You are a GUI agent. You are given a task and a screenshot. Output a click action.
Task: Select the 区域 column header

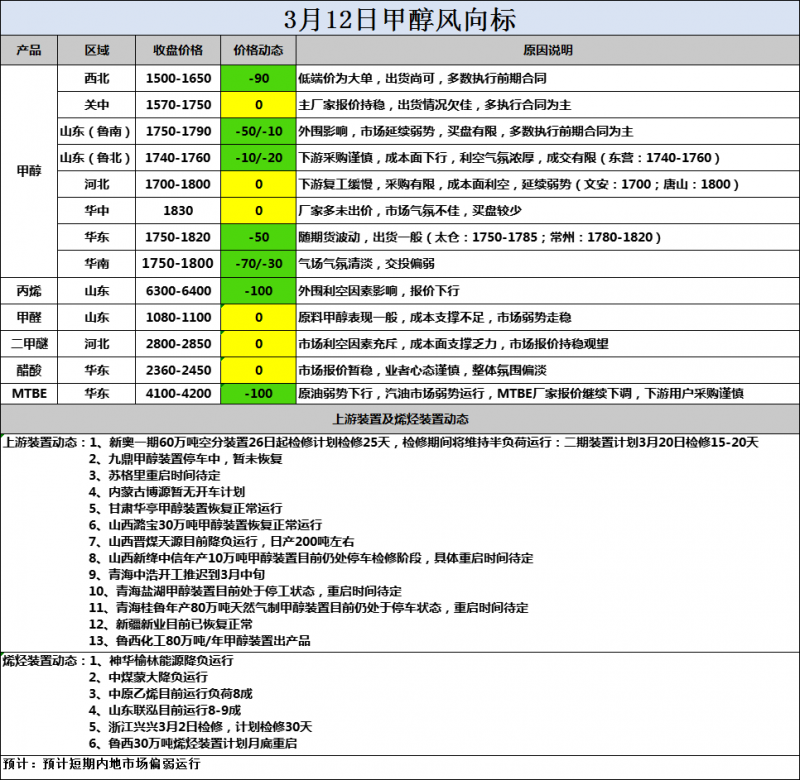click(x=96, y=50)
